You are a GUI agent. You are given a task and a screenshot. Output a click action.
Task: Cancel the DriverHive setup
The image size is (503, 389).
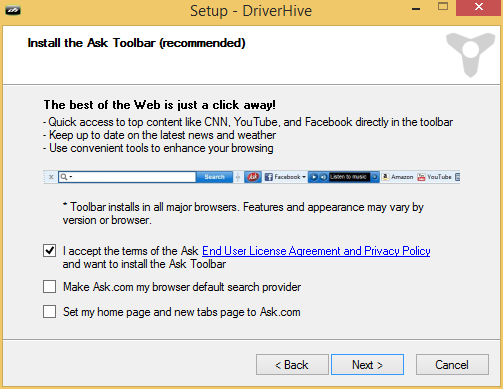click(x=452, y=365)
